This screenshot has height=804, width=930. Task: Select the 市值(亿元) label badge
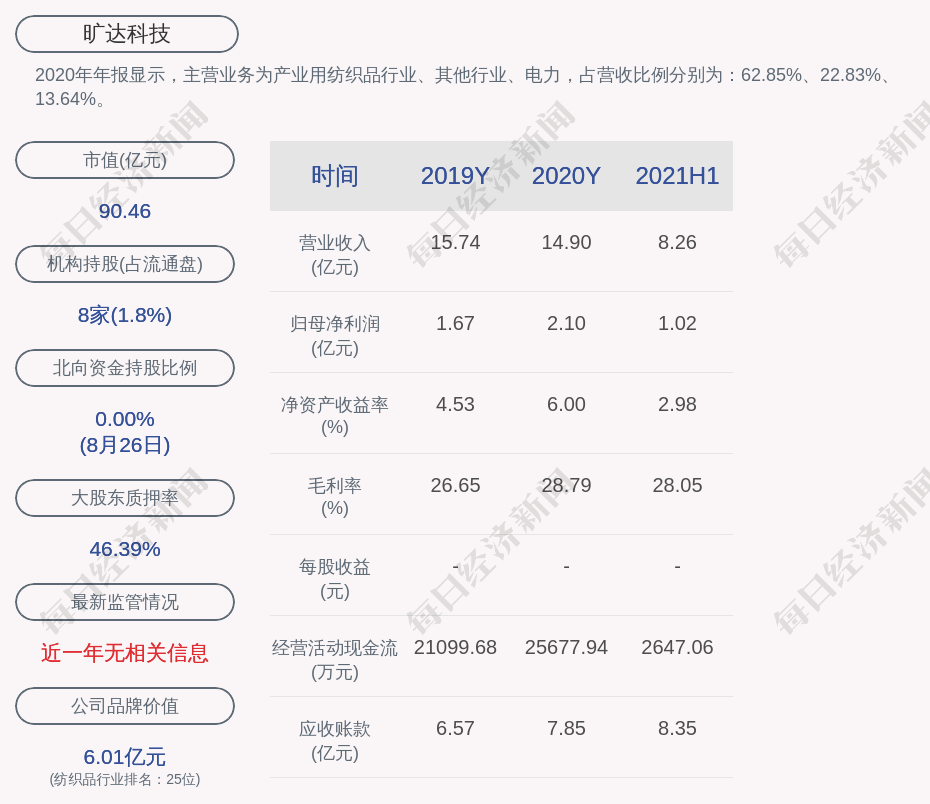(124, 160)
